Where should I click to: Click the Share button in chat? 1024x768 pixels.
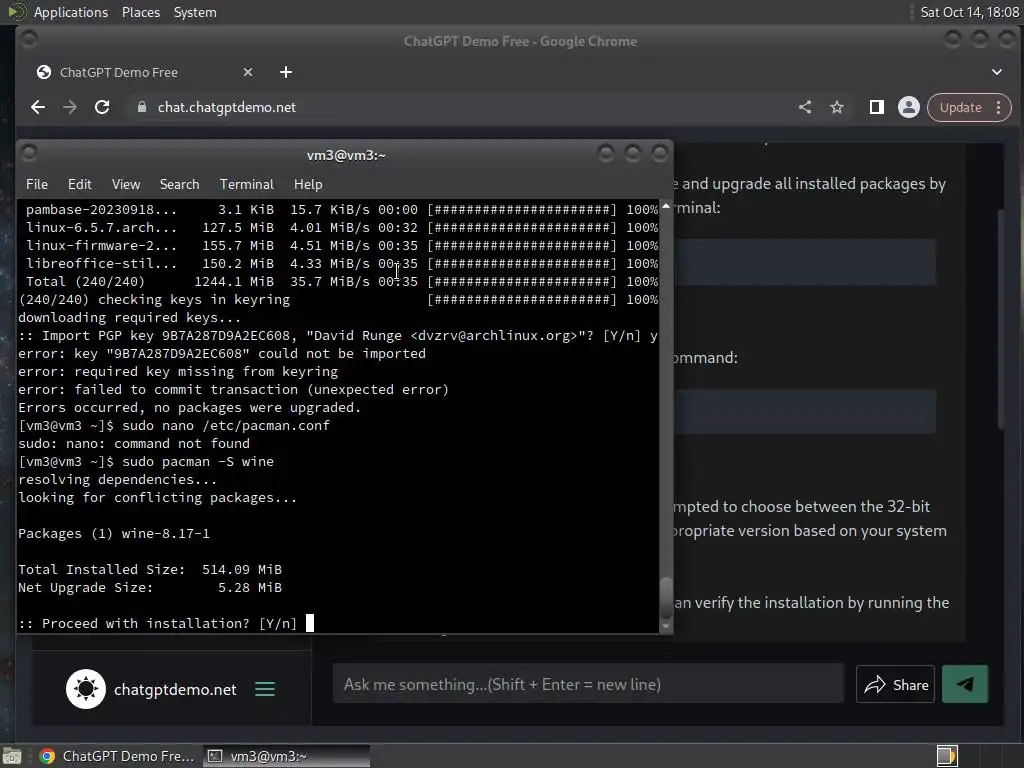click(x=895, y=684)
